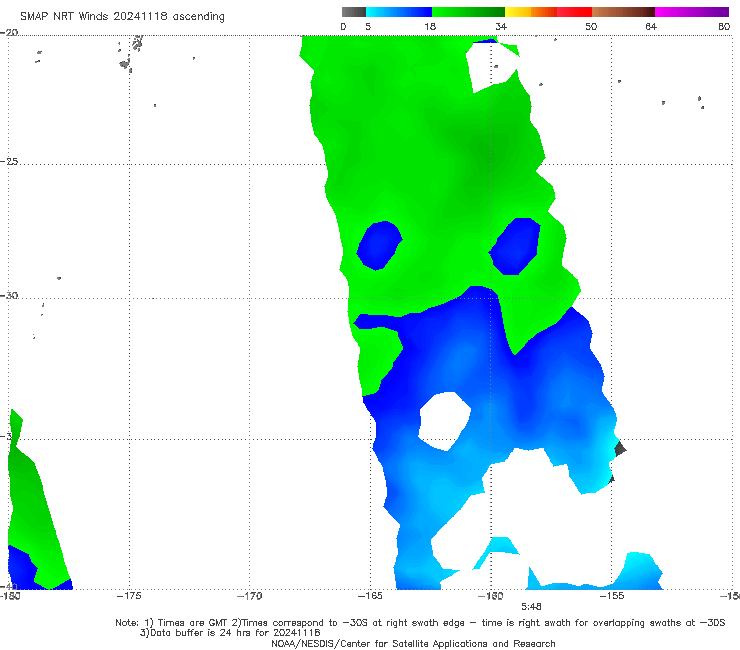Click the cyan-blue segment of the color bar

coord(399,12)
